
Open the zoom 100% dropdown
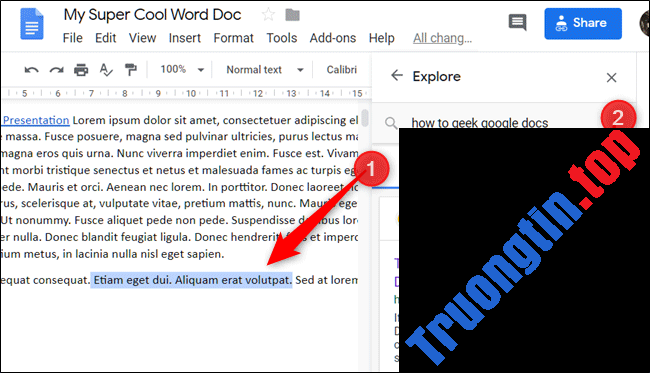182,69
